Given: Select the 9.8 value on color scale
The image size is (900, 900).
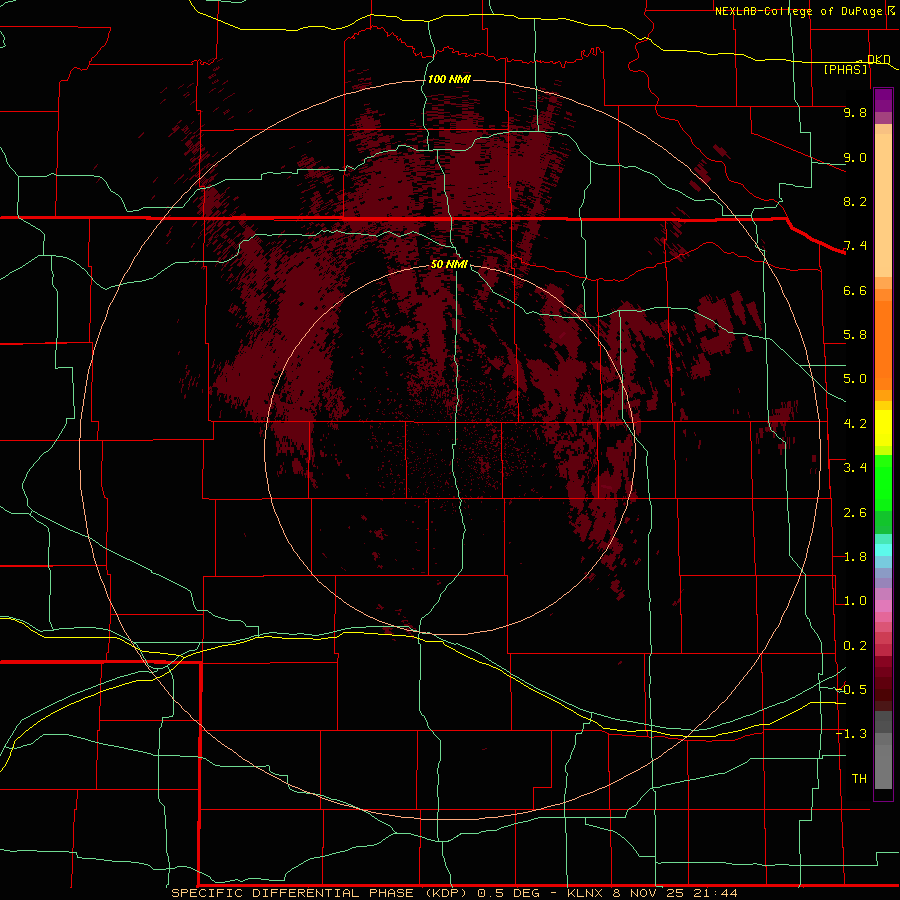Looking at the screenshot, I should coord(855,112).
